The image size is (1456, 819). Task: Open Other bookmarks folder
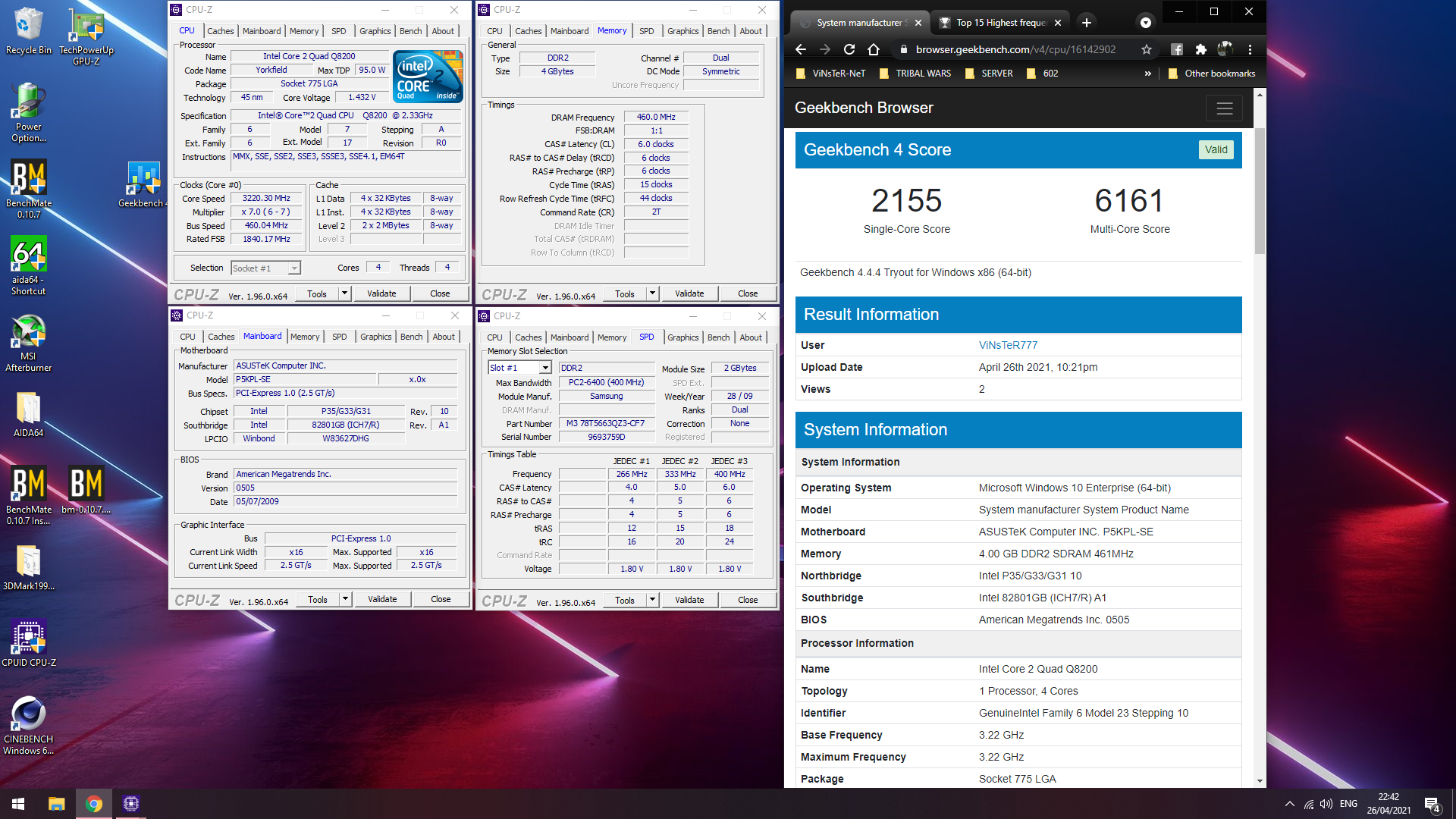pyautogui.click(x=1211, y=74)
